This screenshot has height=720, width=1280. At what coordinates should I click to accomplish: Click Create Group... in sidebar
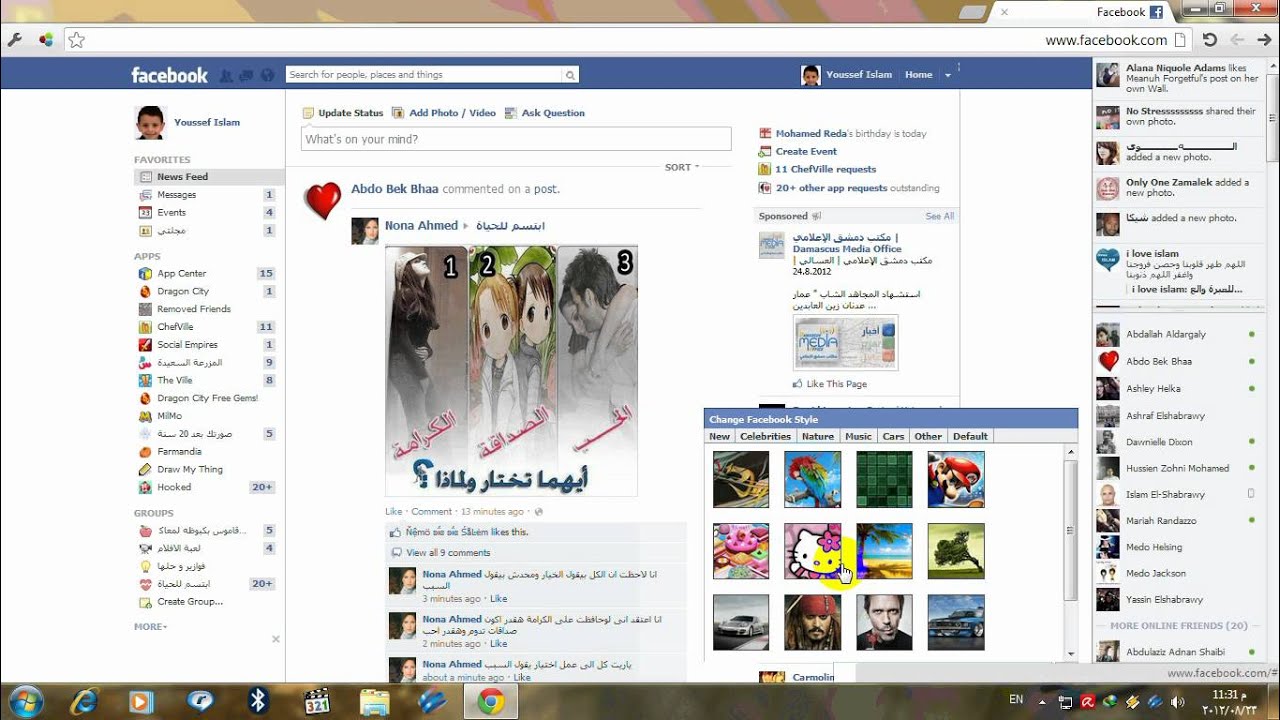pyautogui.click(x=190, y=602)
